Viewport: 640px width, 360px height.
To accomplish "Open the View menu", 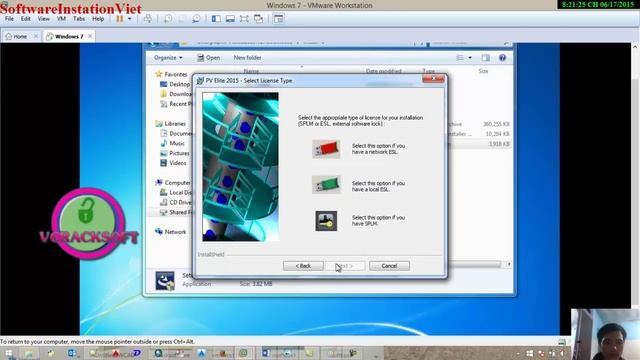I will 43,19.
